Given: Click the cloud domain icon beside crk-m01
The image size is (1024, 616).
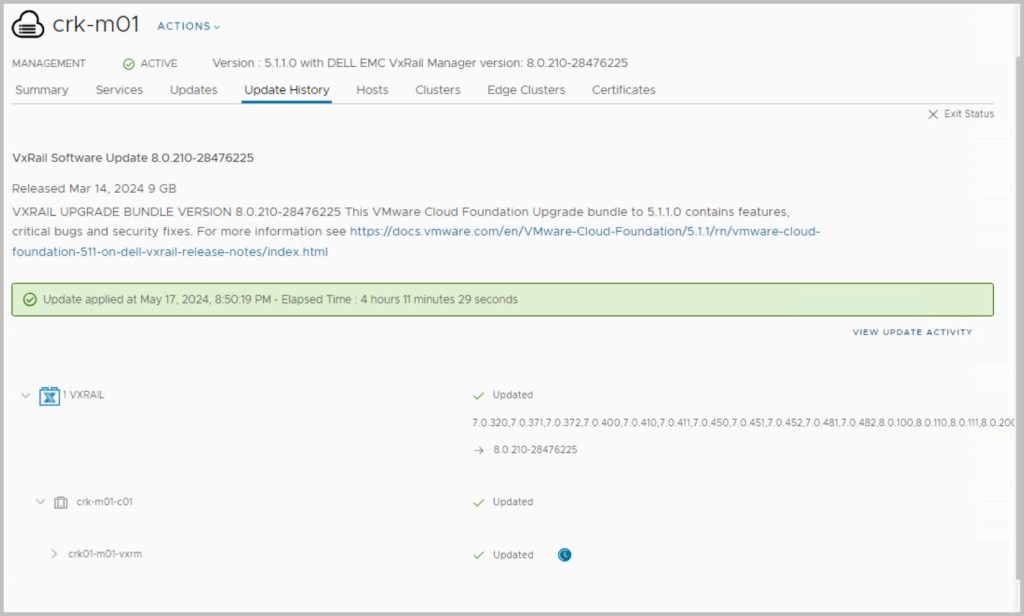Looking at the screenshot, I should [x=28, y=25].
